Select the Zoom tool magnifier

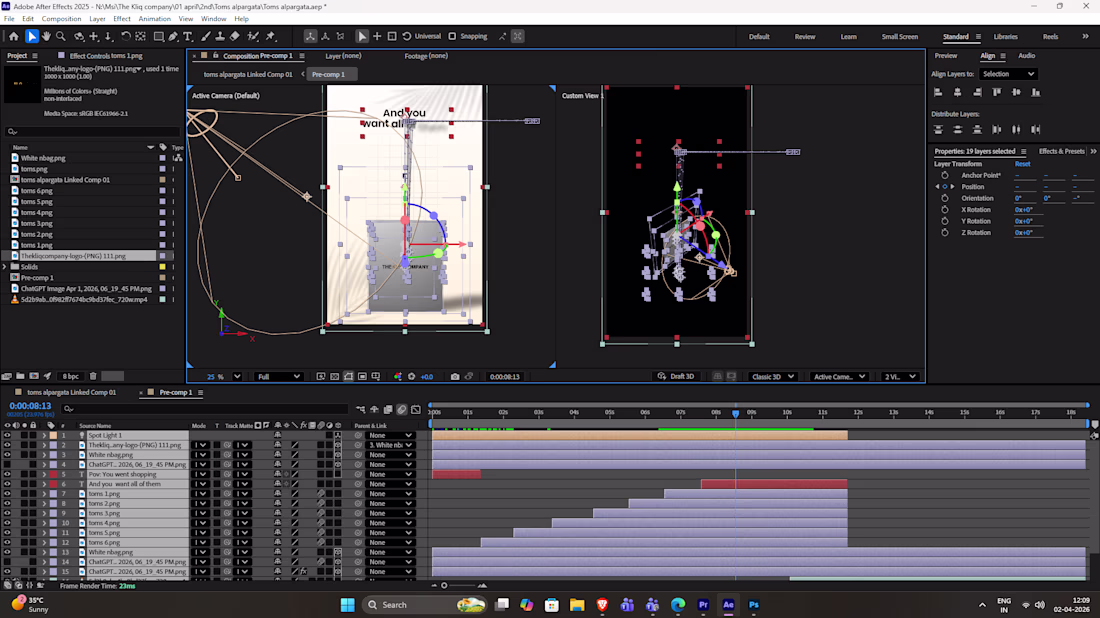coord(61,36)
